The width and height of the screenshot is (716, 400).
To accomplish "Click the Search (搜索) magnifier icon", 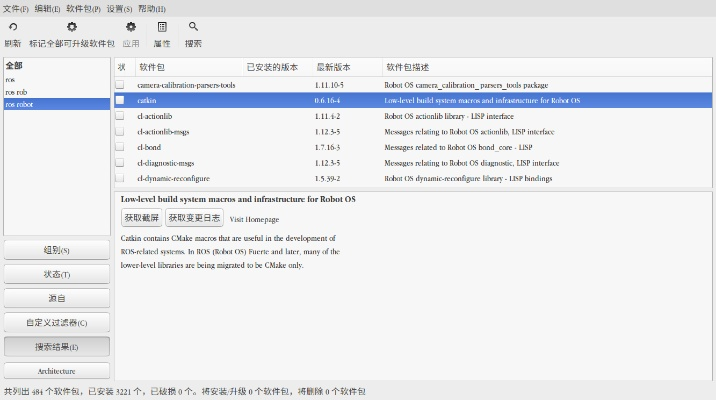I will pos(193,27).
